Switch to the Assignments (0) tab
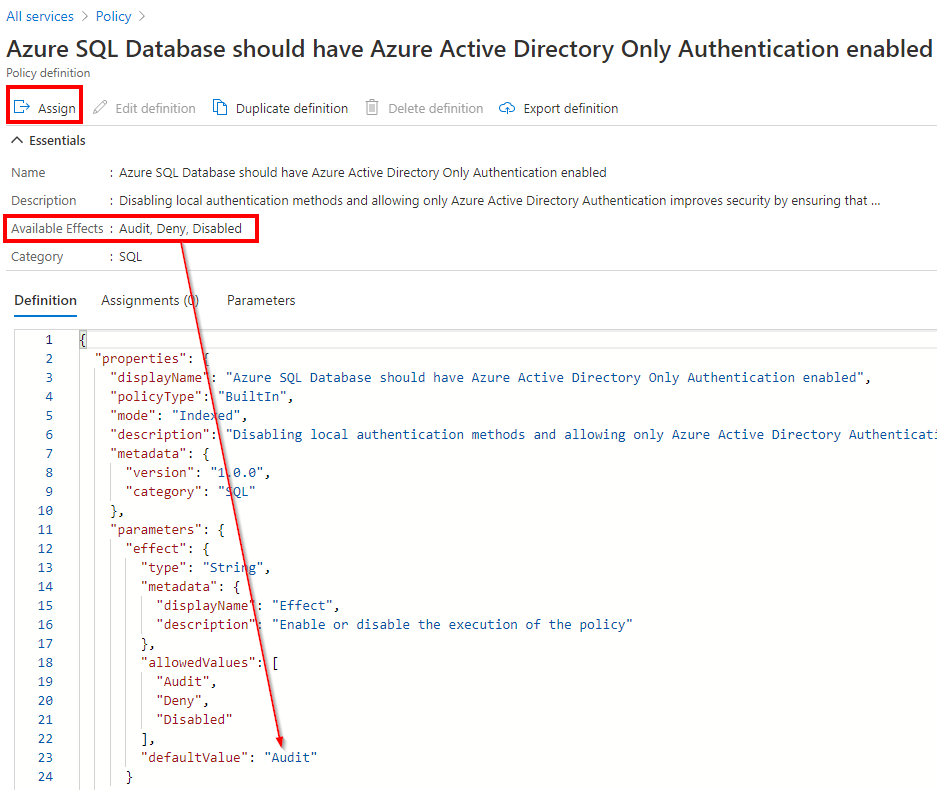937x790 pixels. pos(150,300)
